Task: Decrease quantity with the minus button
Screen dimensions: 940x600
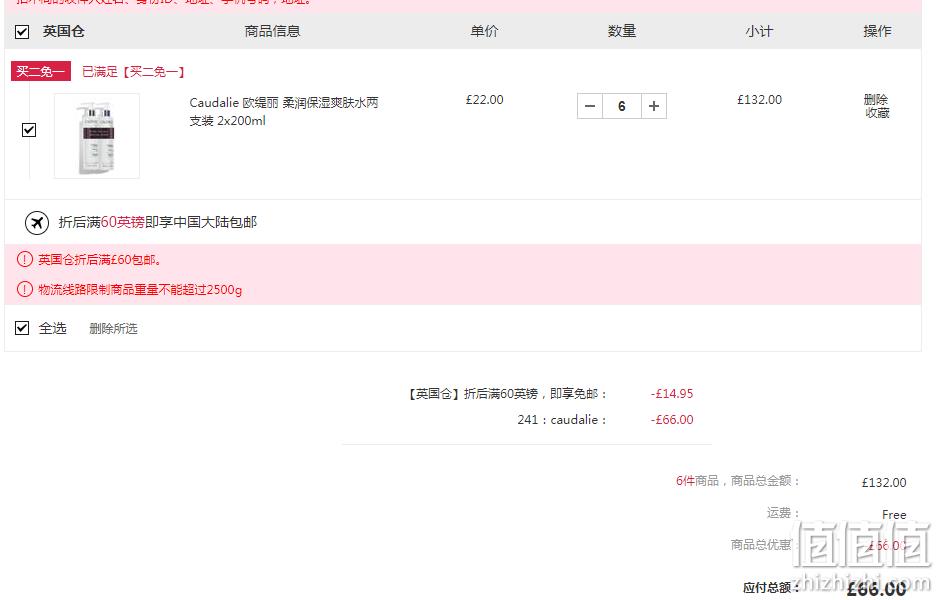Action: (x=590, y=106)
